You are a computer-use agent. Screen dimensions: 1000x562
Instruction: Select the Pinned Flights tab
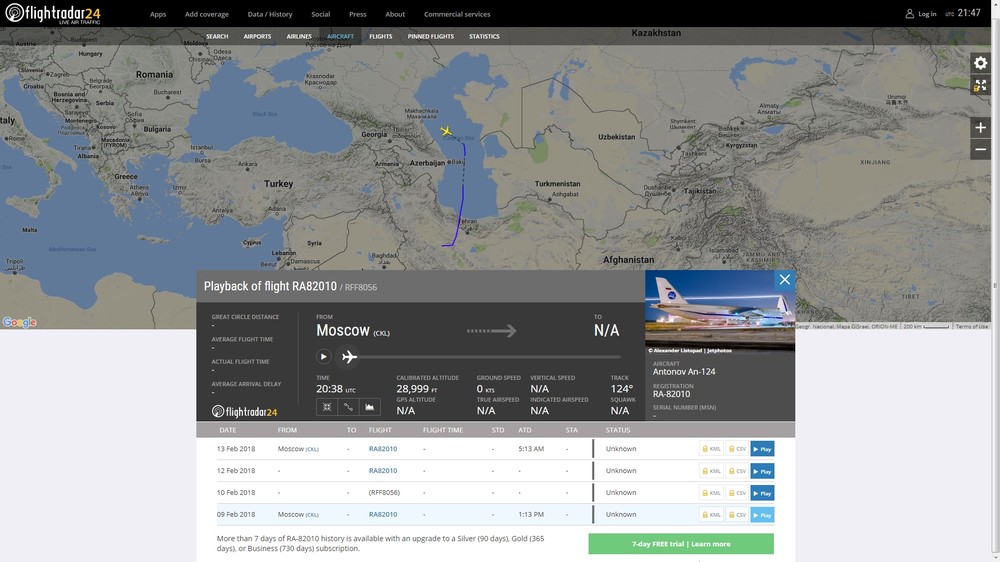click(x=430, y=36)
